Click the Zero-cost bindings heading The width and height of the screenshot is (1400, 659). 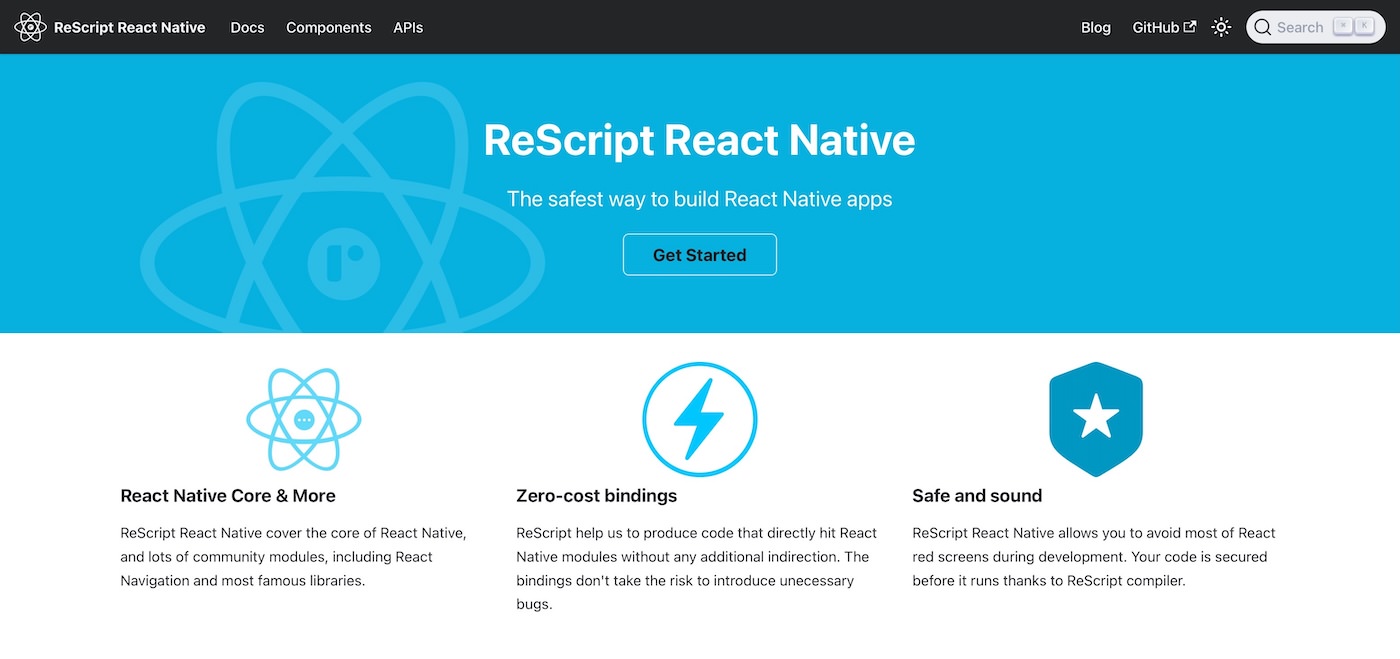(597, 496)
